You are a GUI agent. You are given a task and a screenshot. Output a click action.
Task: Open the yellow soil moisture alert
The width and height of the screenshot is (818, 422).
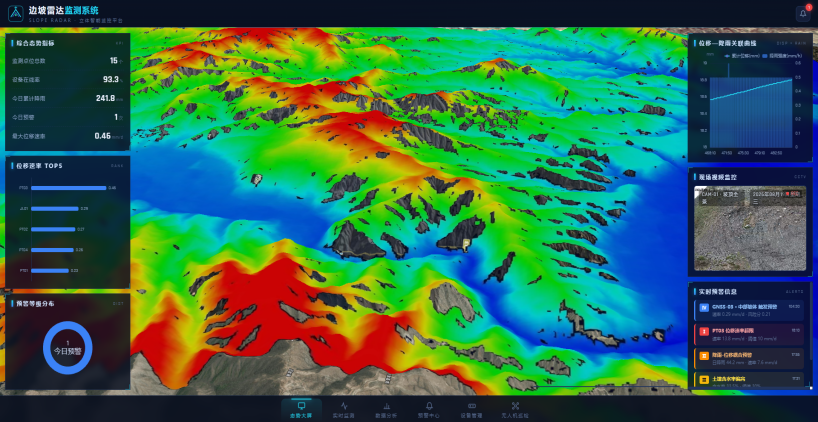749,380
